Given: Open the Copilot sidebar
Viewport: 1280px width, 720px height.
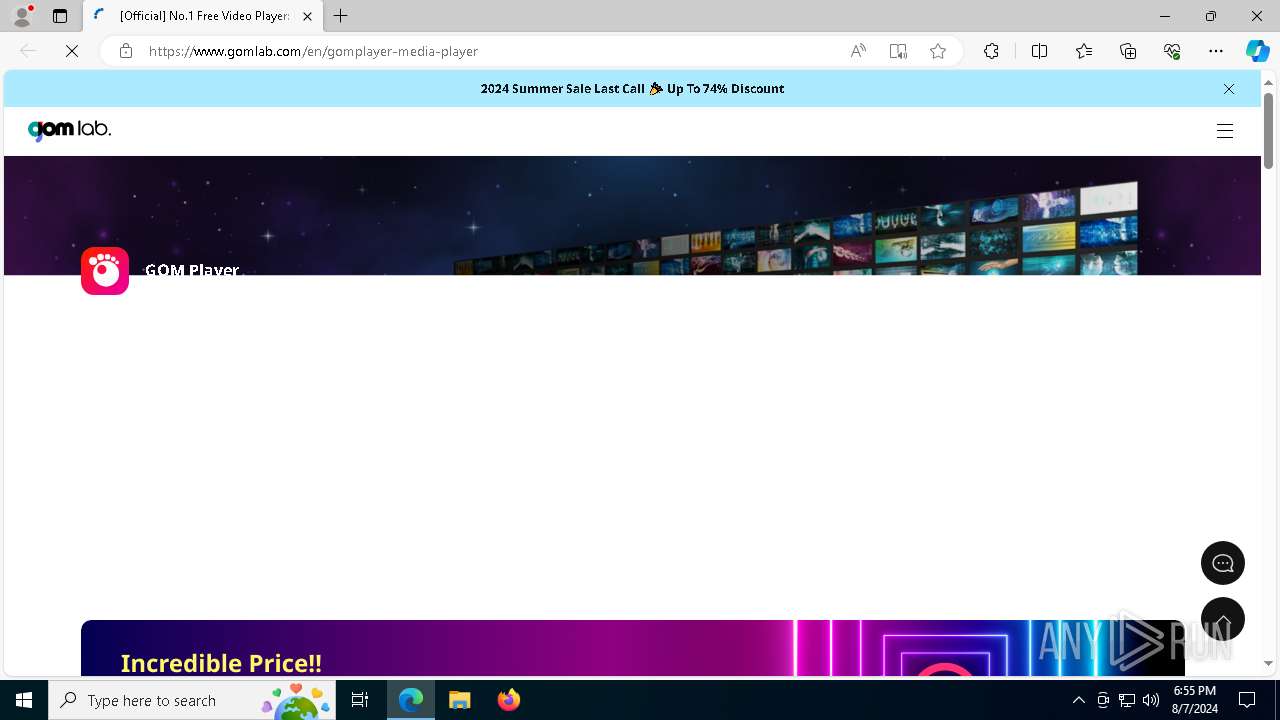Looking at the screenshot, I should click(x=1257, y=51).
